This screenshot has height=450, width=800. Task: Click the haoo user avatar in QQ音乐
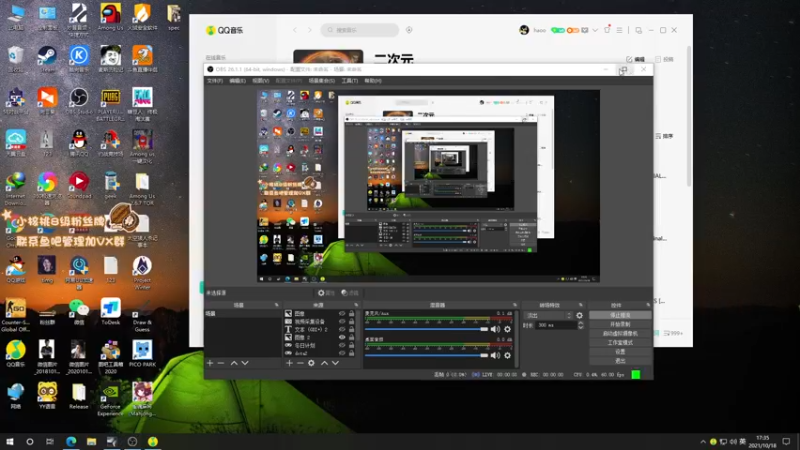tap(524, 30)
